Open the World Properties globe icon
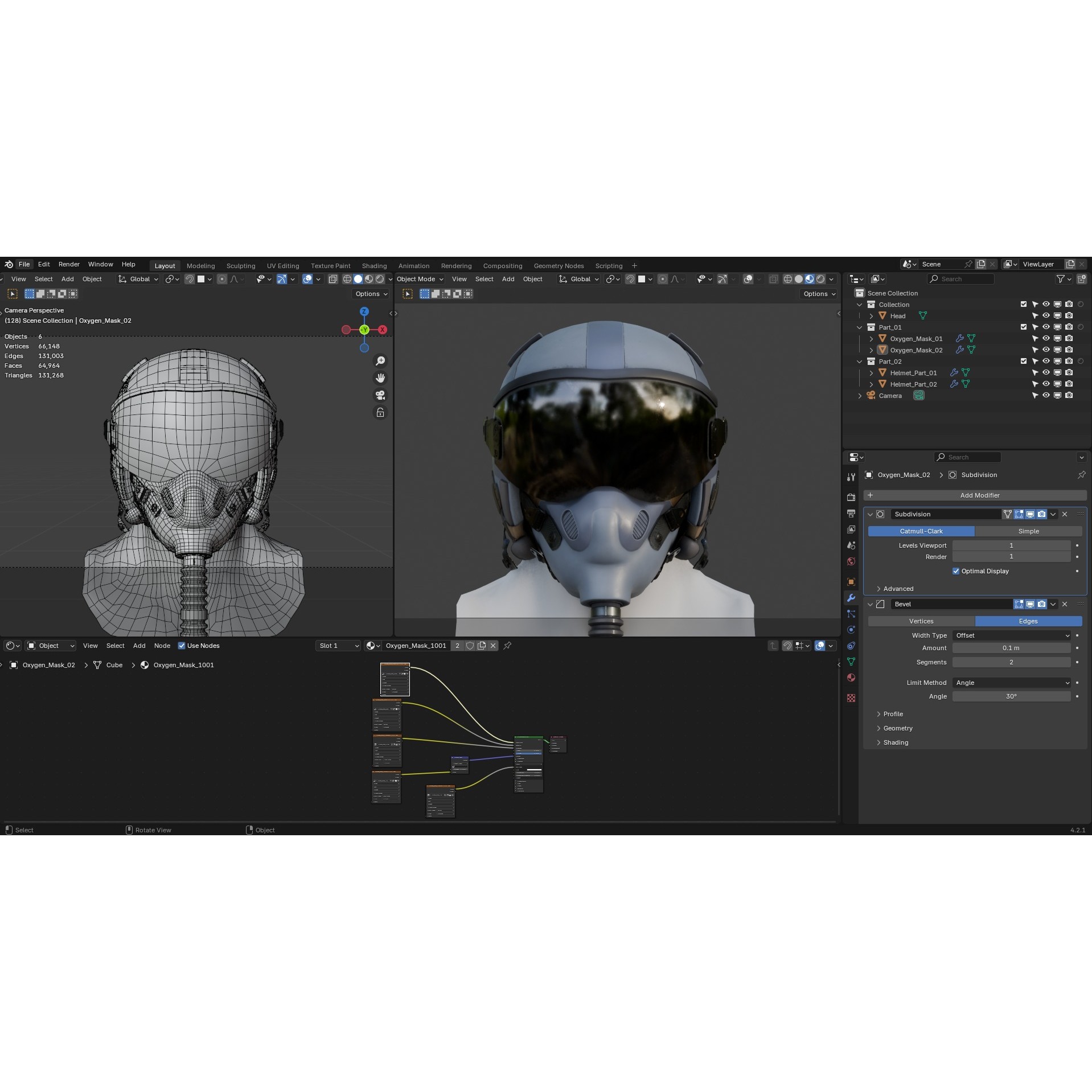Image resolution: width=1092 pixels, height=1092 pixels. (x=851, y=561)
